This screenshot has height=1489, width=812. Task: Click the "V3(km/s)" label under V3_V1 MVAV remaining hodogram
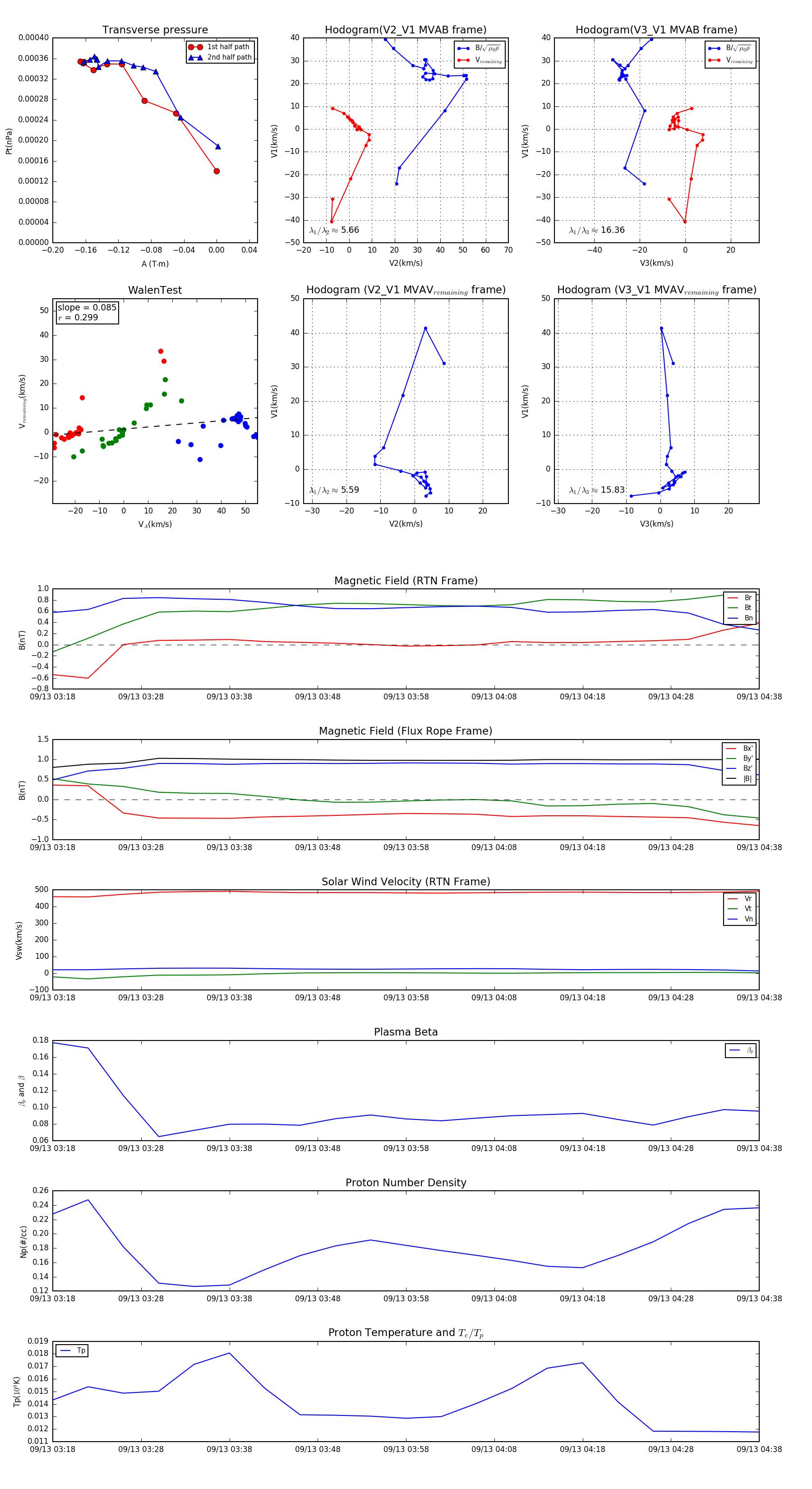click(x=656, y=524)
